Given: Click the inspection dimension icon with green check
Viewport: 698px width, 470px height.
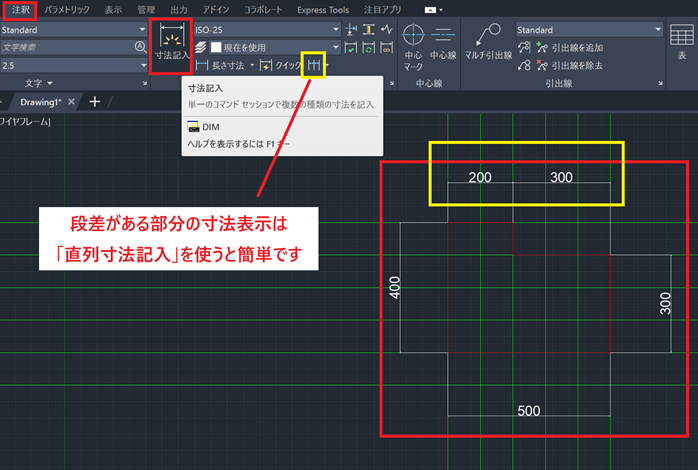Looking at the screenshot, I should point(351,48).
